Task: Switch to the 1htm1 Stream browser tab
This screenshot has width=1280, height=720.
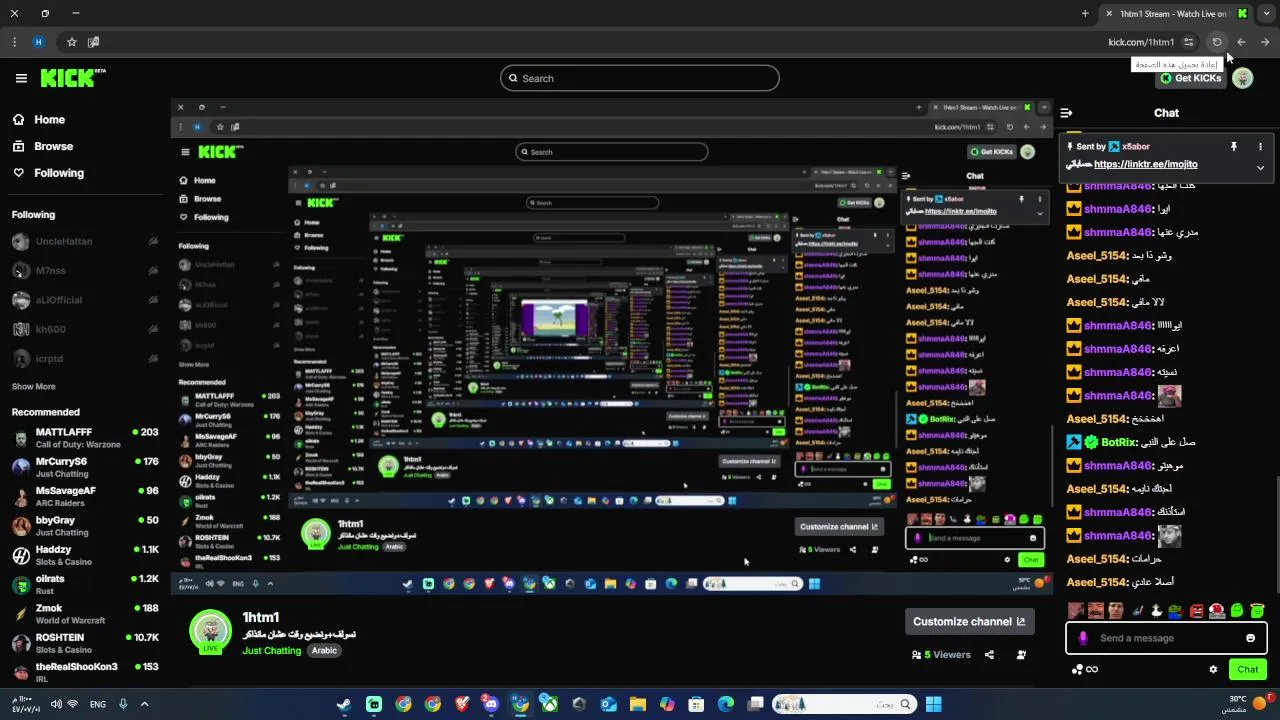Action: 1174,13
